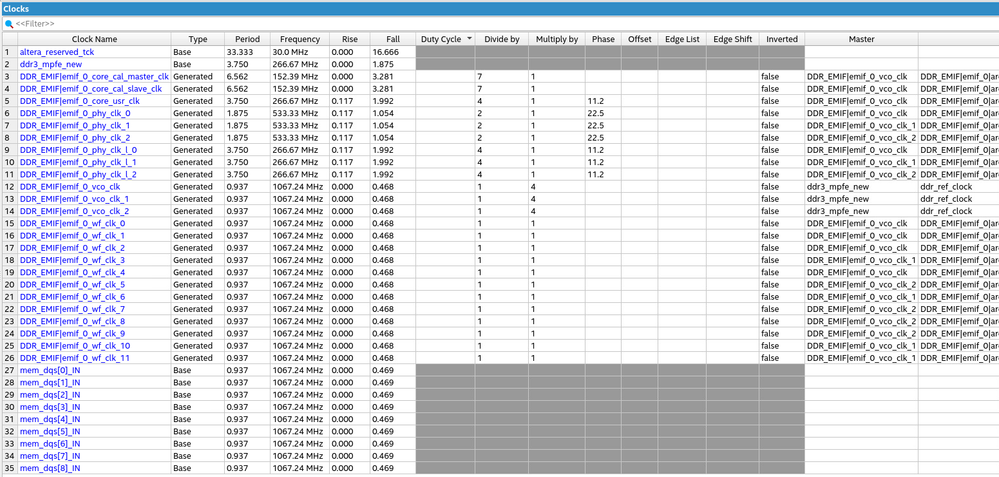Viewport: 999px width, 477px height.
Task: Select DDR_EMIF|emif_0_wf_clk_5 entry
Action: 73,285
